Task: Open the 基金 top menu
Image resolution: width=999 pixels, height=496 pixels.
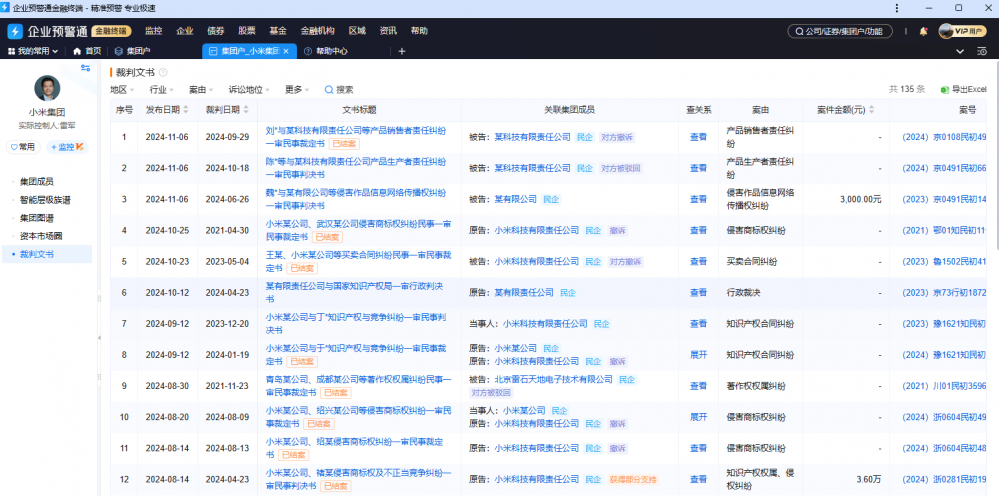Action: coord(278,31)
